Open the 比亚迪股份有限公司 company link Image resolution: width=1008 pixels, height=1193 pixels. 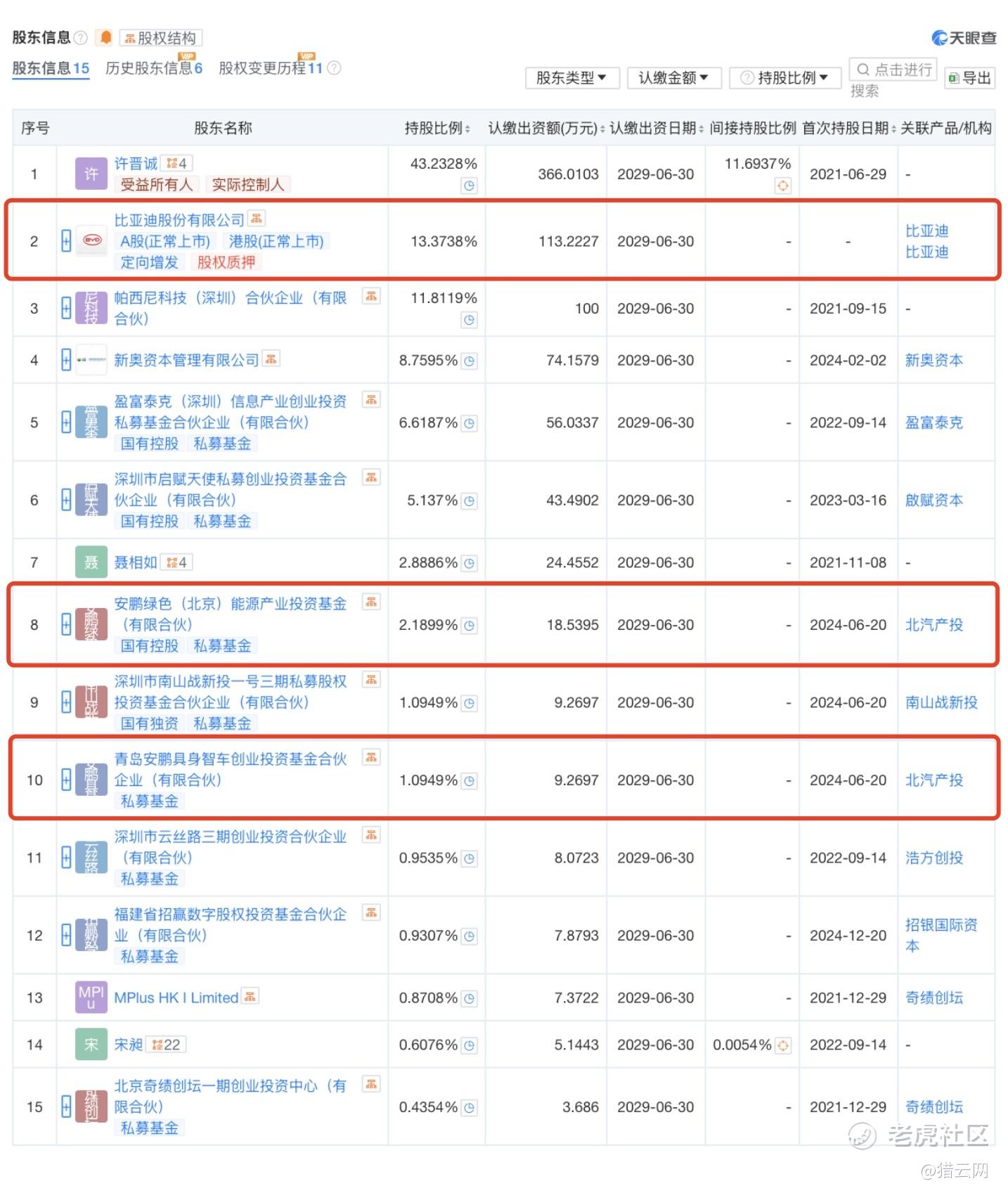179,220
